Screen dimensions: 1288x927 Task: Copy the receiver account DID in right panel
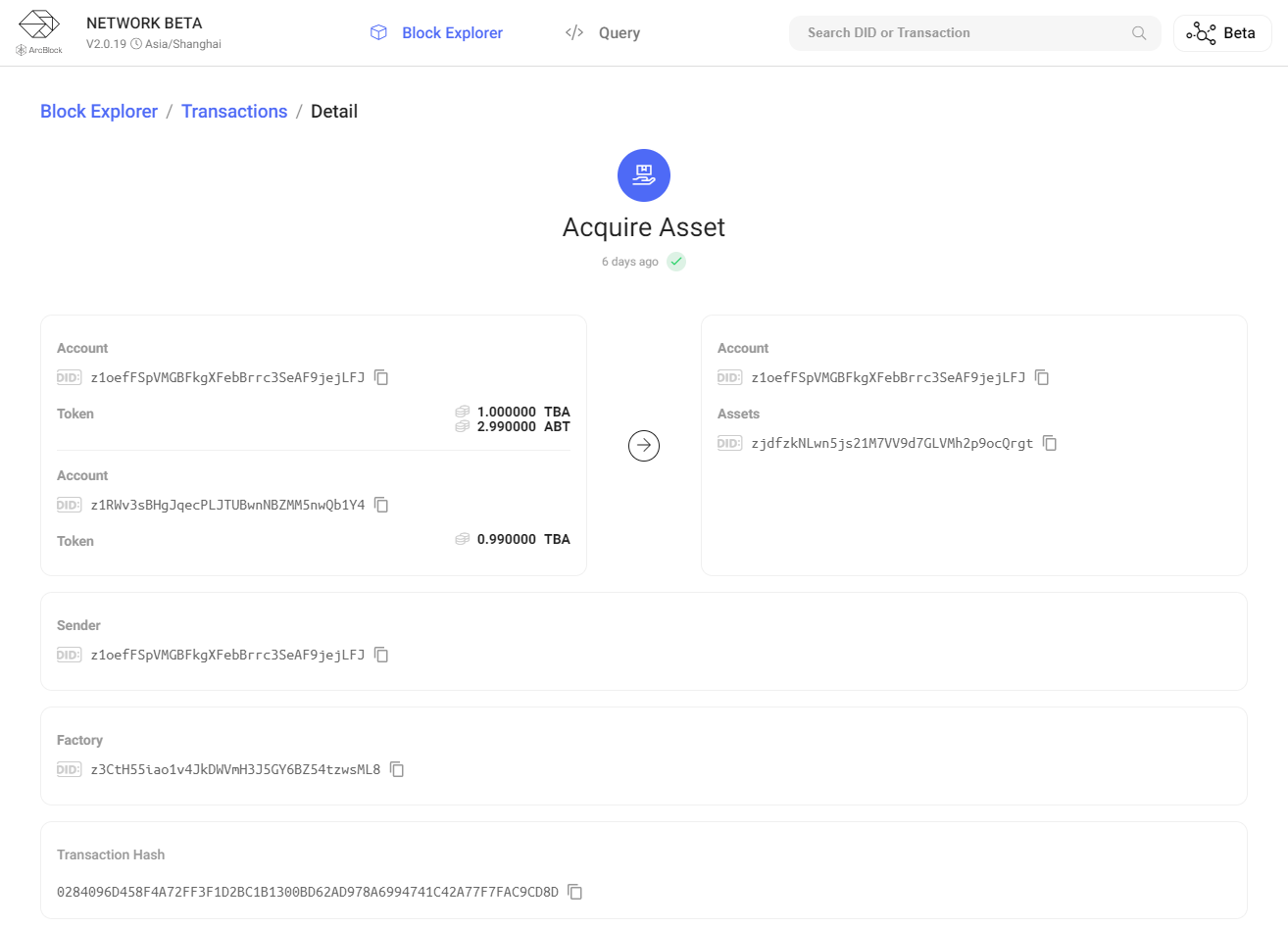(x=1042, y=377)
